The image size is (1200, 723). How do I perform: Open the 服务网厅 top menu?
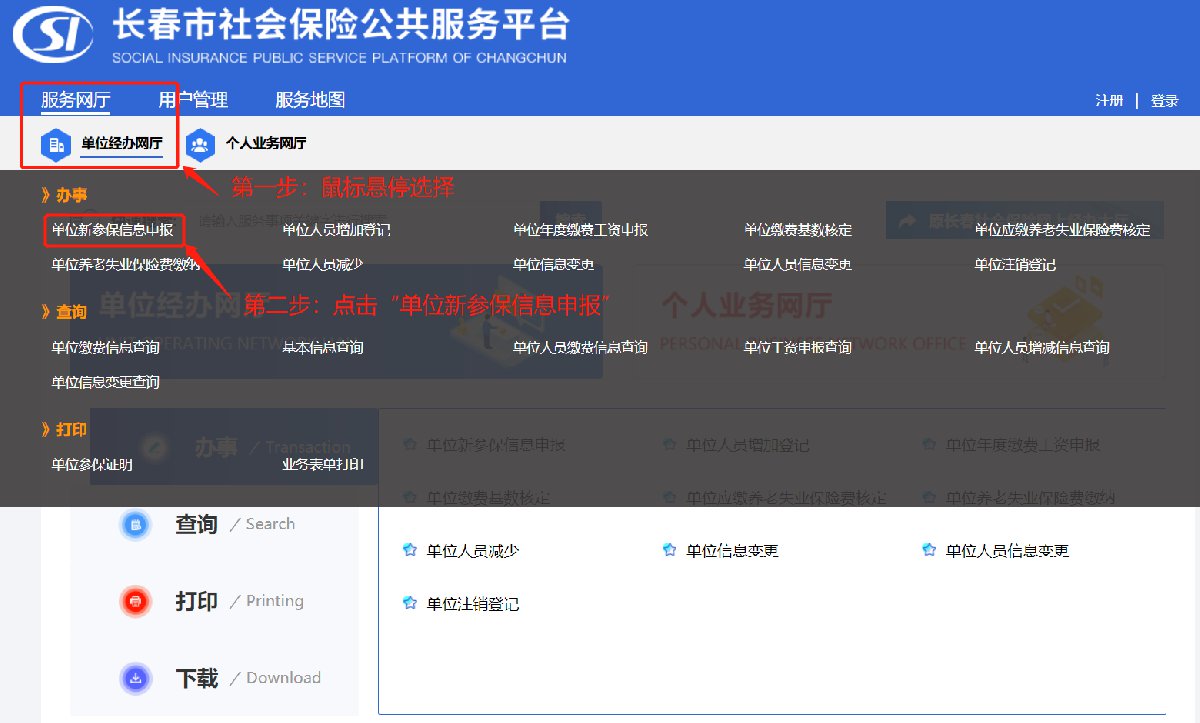[x=75, y=100]
